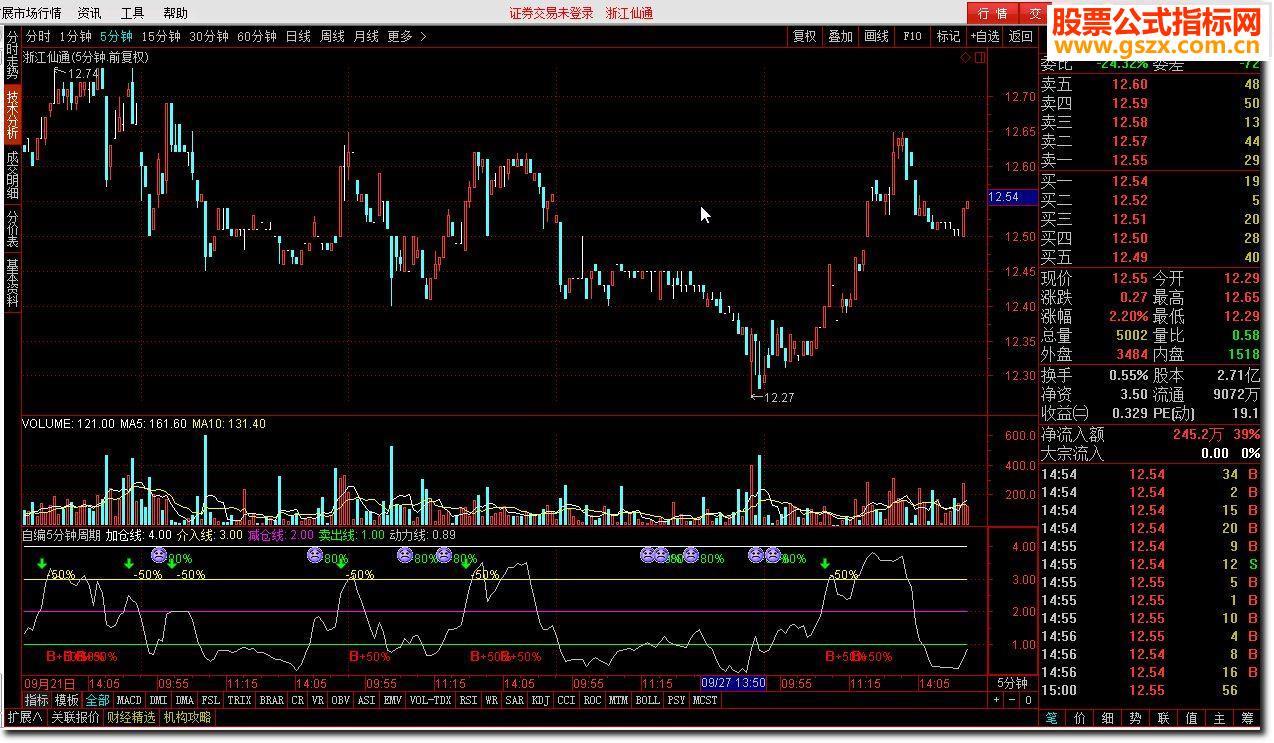Switch indicator to VOL-TDX
1274x743 pixels.
[x=431, y=700]
